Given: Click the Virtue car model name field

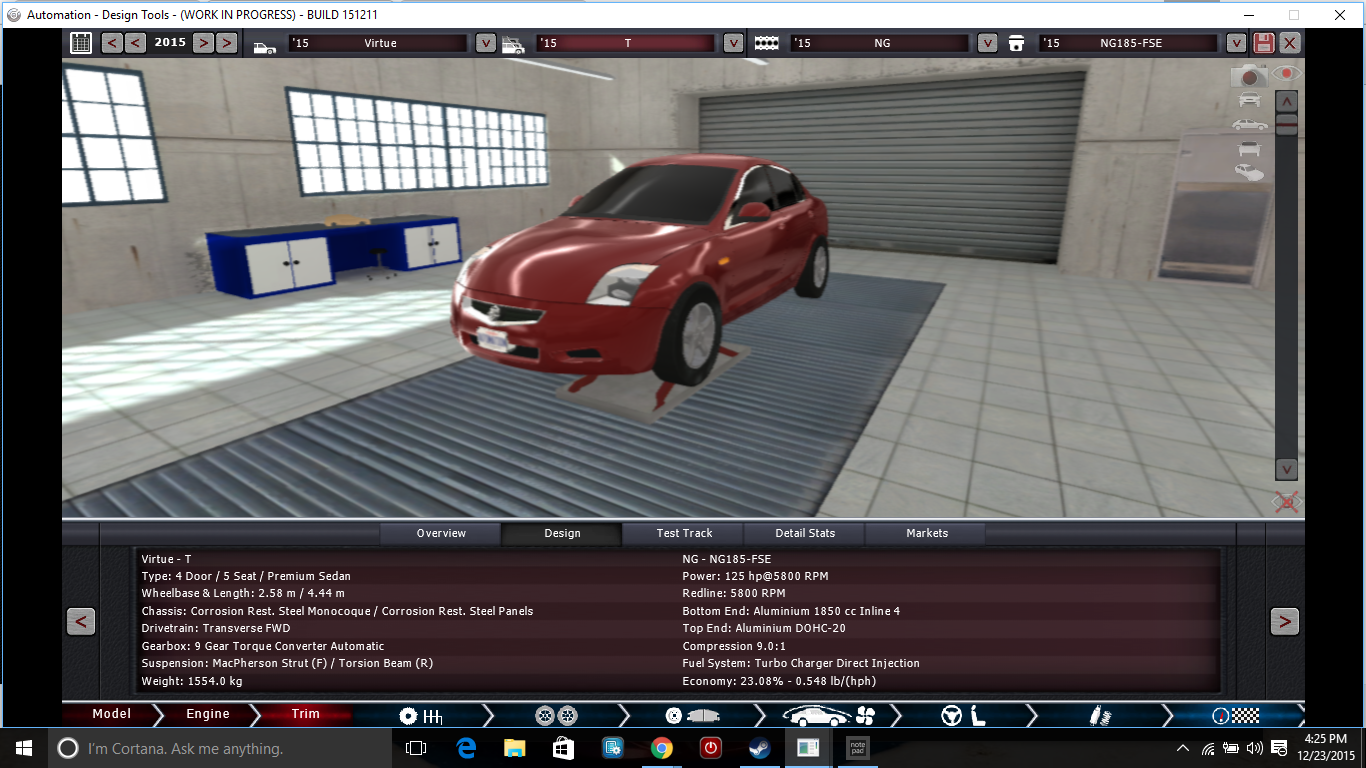Looking at the screenshot, I should pos(378,43).
